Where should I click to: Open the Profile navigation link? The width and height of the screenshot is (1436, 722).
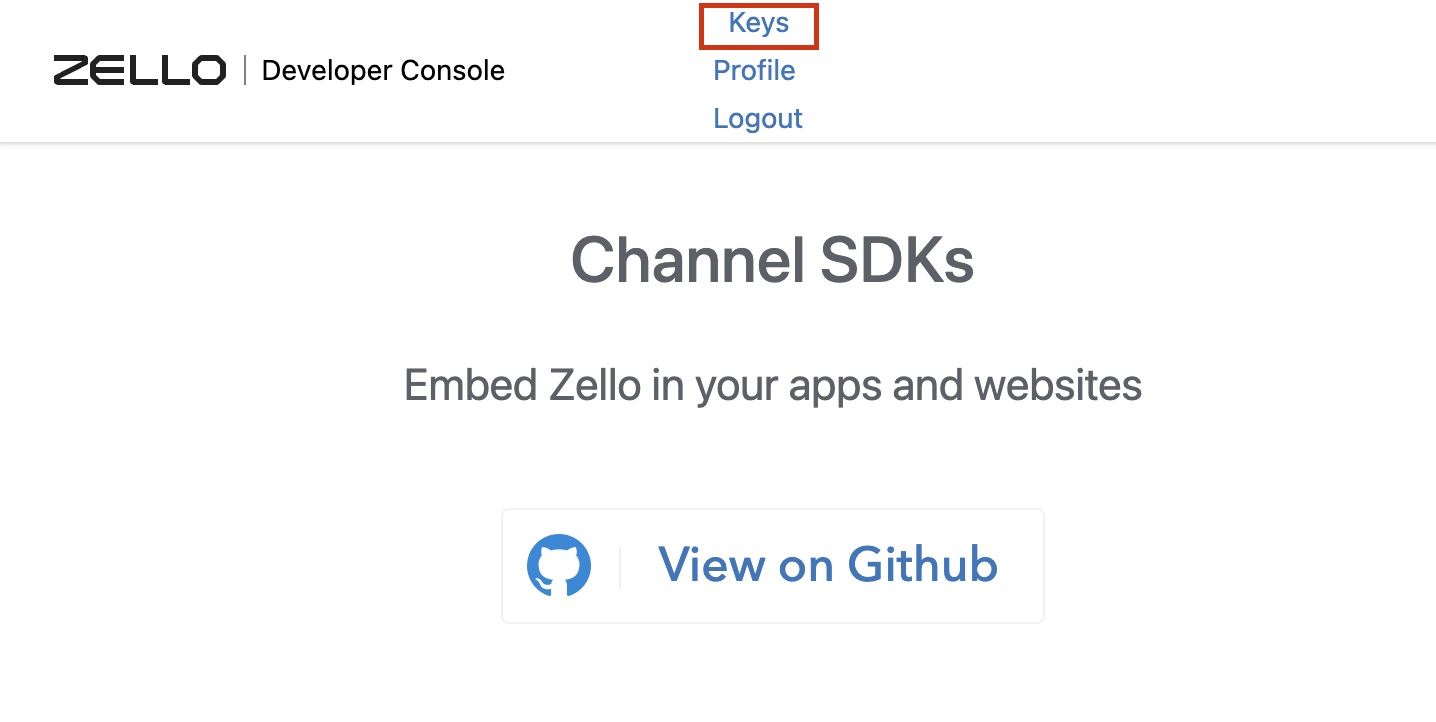click(x=754, y=71)
